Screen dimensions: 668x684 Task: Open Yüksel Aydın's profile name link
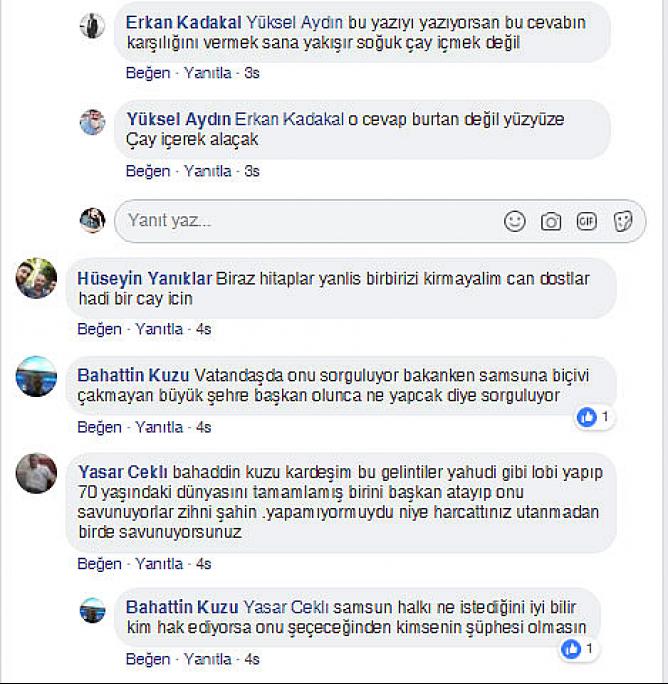(x=178, y=119)
